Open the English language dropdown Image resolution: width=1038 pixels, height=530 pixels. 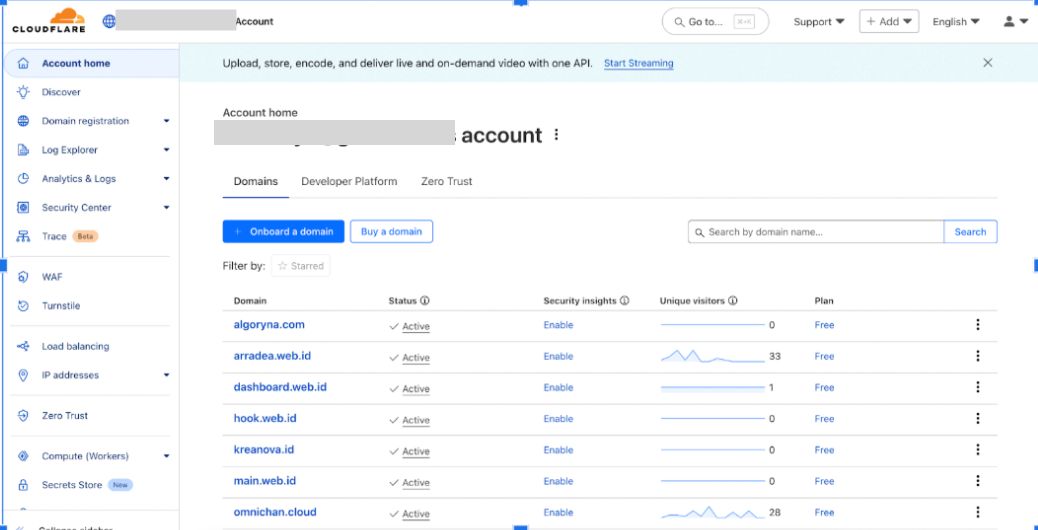pyautogui.click(x=955, y=22)
